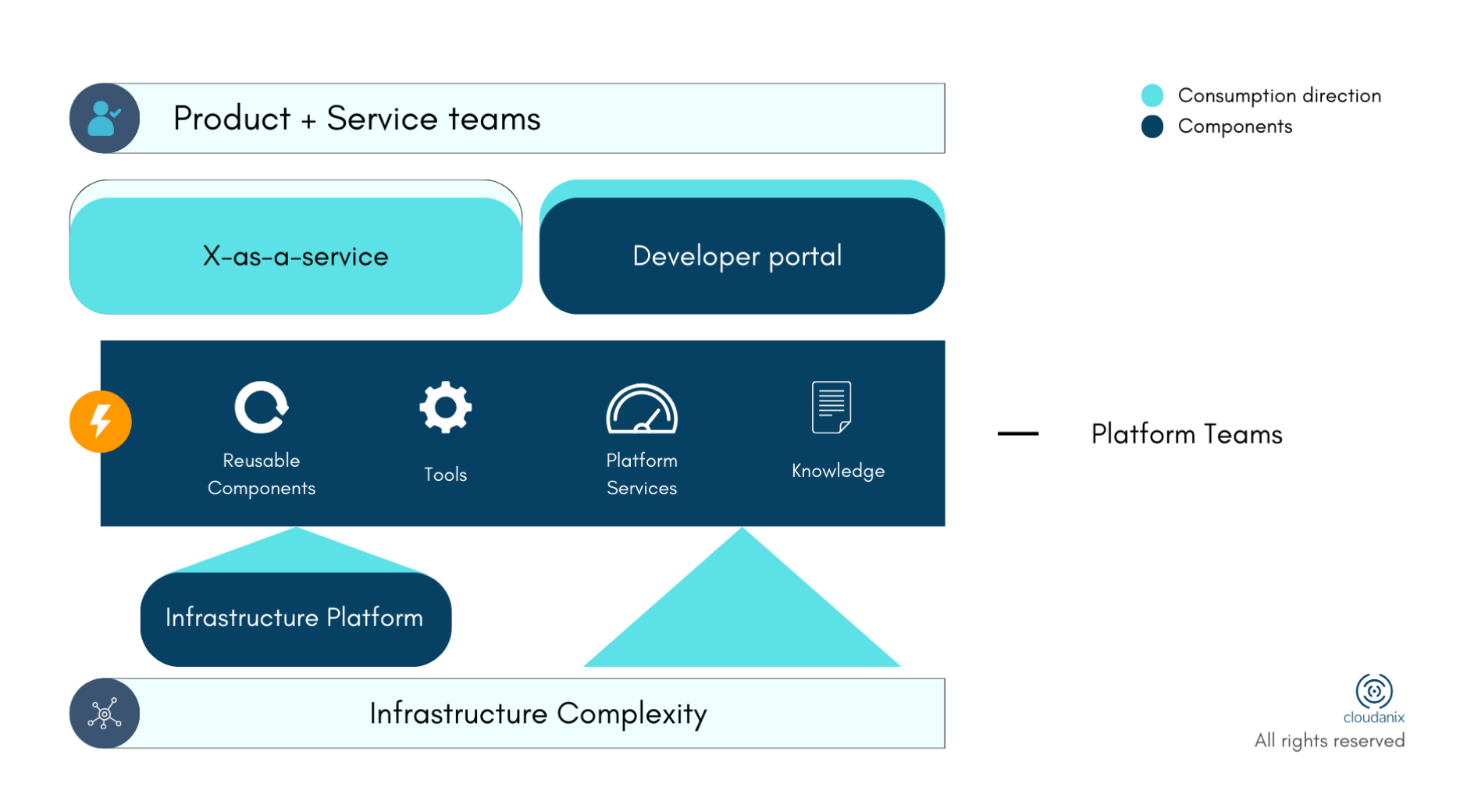Screen dimensions: 1467x812
Task: Click the user checkmark icon beside Product teams
Action: pyautogui.click(x=104, y=119)
